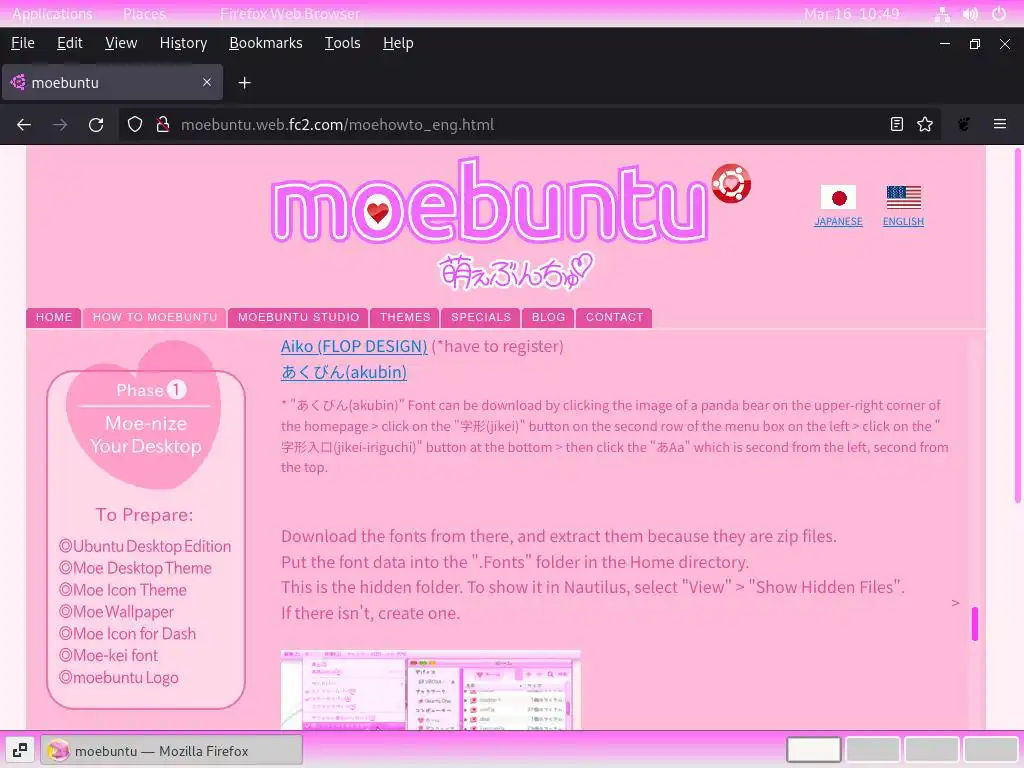Click the Moe Wallpaper list item
This screenshot has width=1024, height=768.
[x=116, y=612]
